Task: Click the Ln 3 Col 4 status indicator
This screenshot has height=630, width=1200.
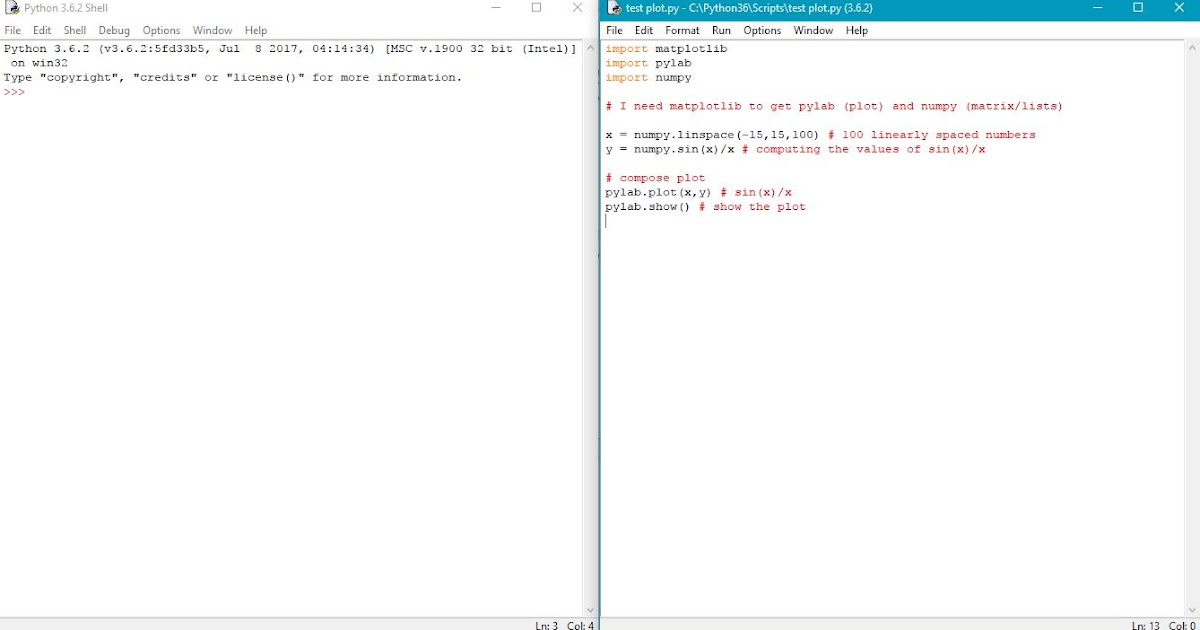Action: (564, 625)
